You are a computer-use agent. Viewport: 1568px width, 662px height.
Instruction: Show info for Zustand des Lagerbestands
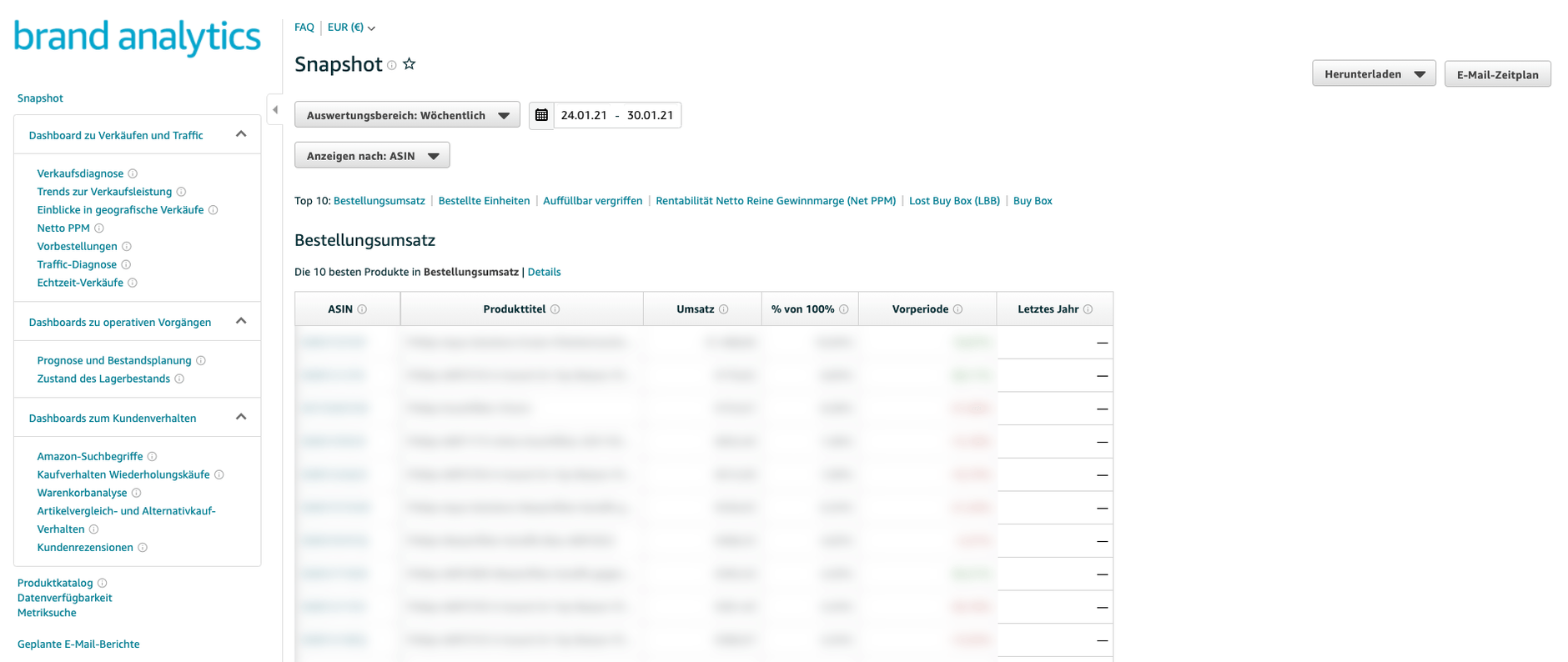(x=179, y=379)
